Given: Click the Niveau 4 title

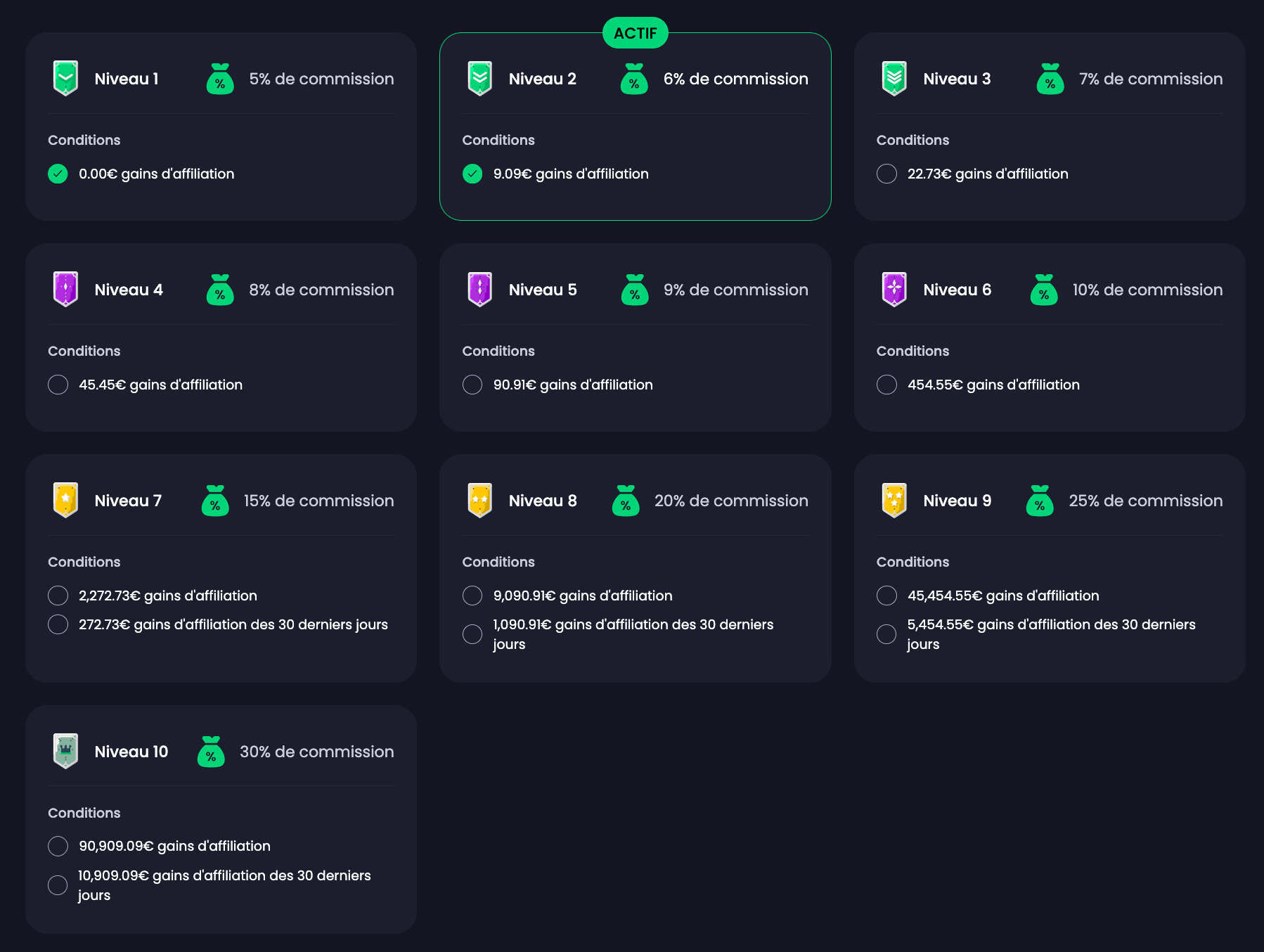Looking at the screenshot, I should tap(129, 290).
